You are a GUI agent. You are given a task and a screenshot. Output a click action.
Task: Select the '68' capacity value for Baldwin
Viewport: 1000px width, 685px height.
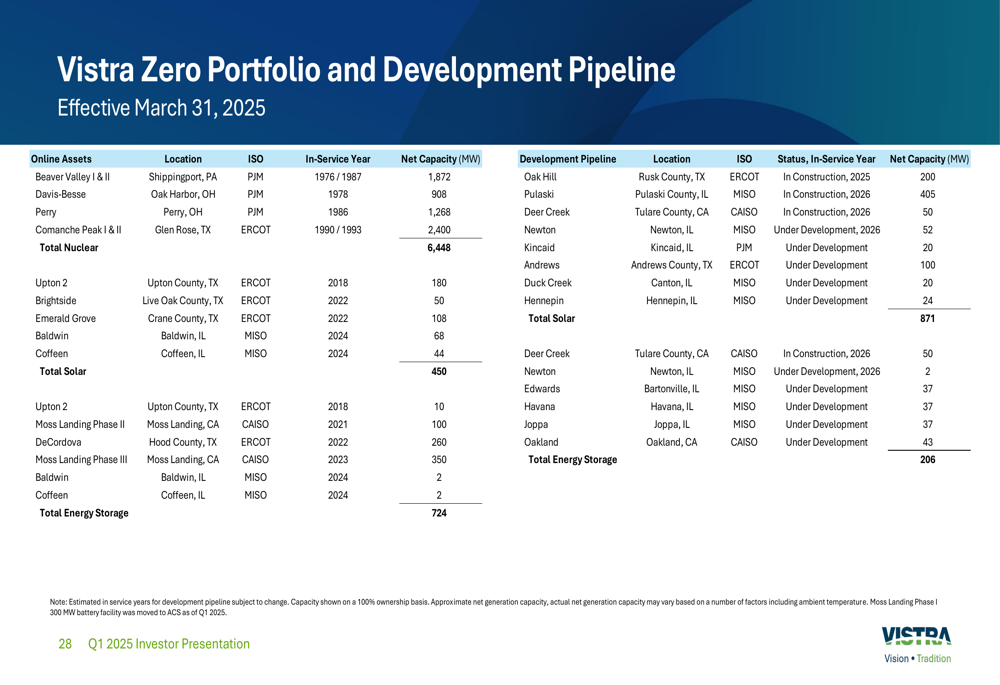click(439, 335)
